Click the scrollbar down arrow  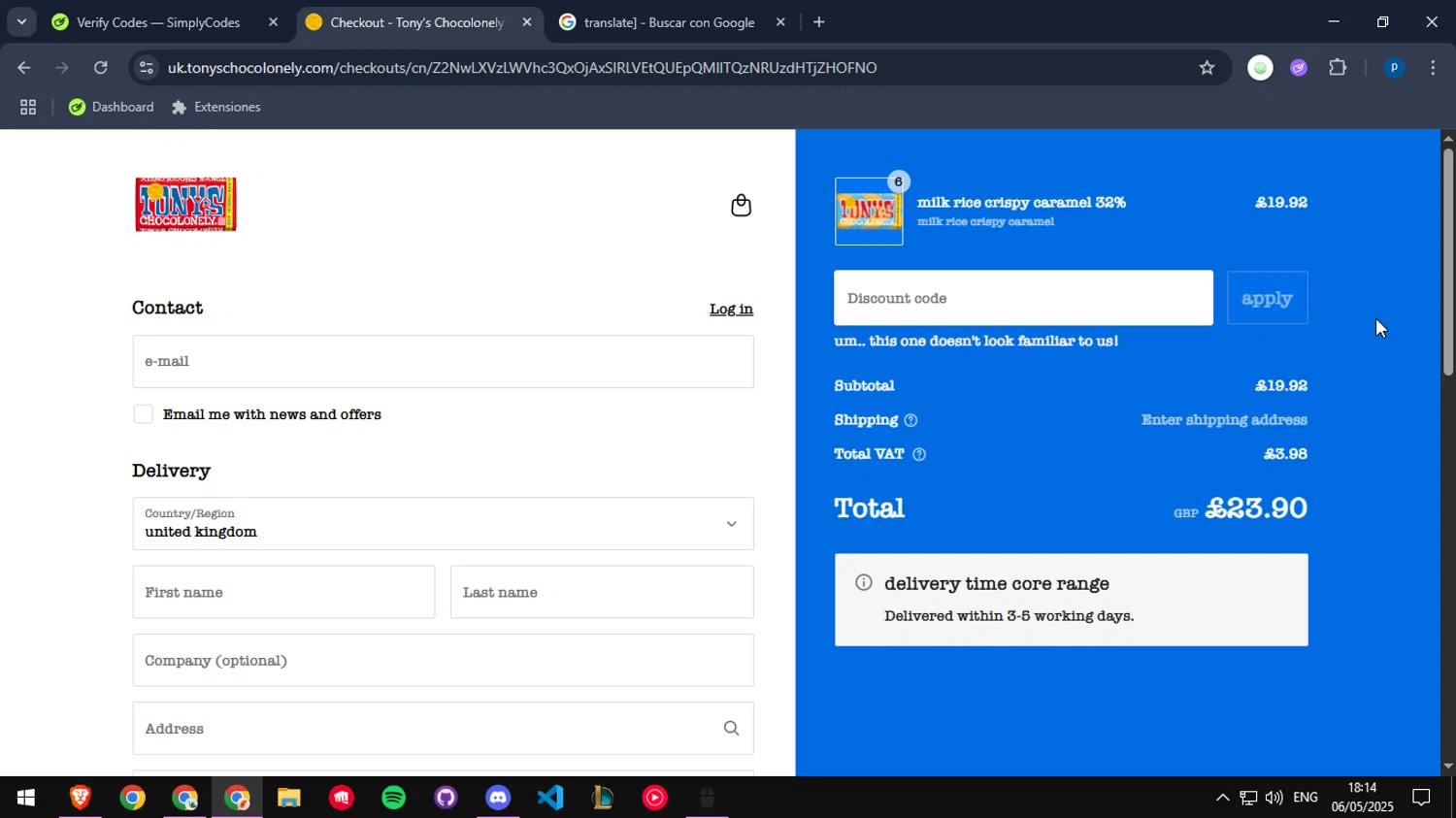pyautogui.click(x=1447, y=766)
